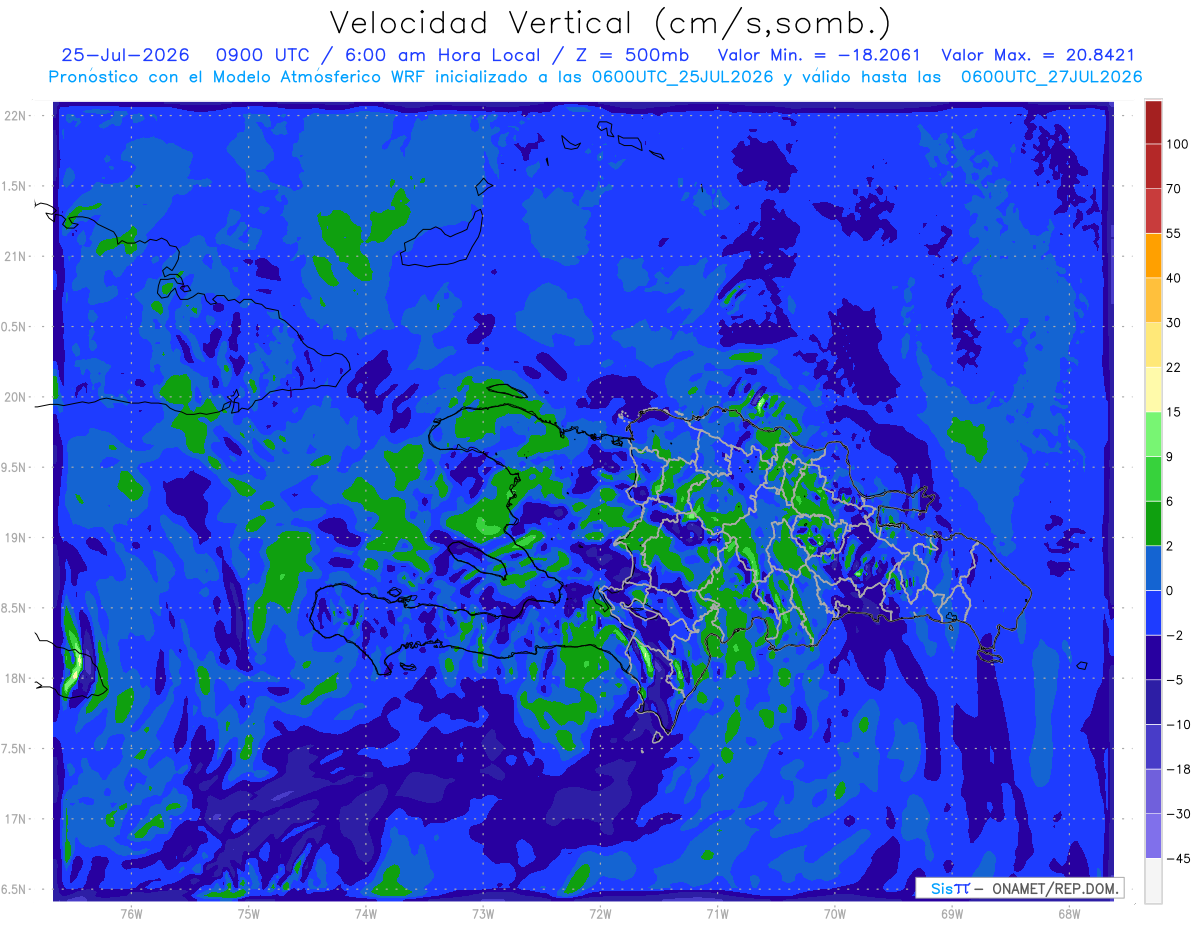
Task: Pick the white swatch below -45
Action: click(1153, 881)
